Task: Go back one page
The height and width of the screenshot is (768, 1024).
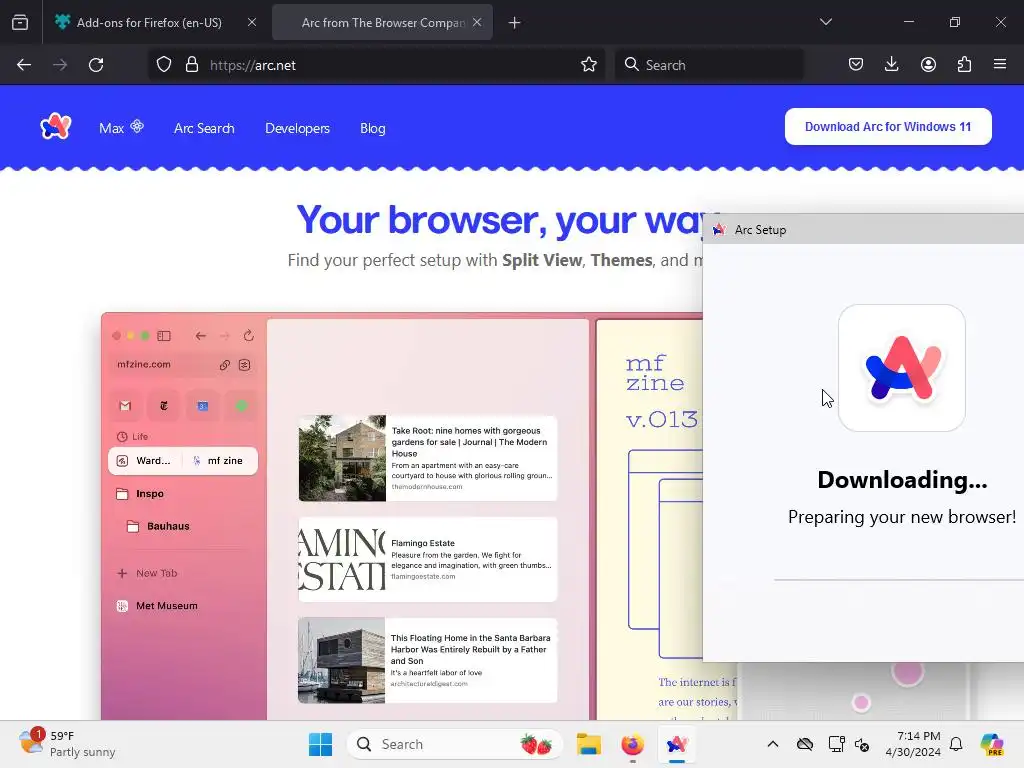Action: (24, 65)
